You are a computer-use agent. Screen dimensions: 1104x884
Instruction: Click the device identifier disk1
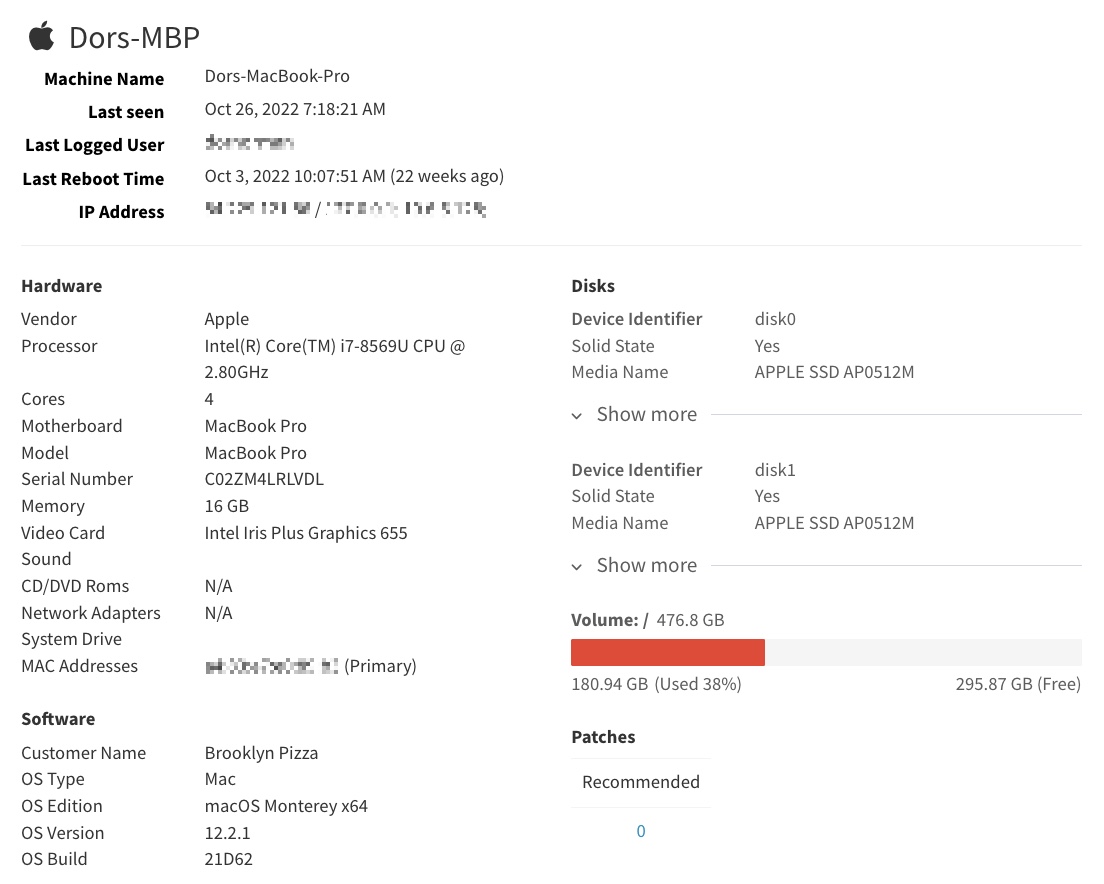tap(775, 469)
